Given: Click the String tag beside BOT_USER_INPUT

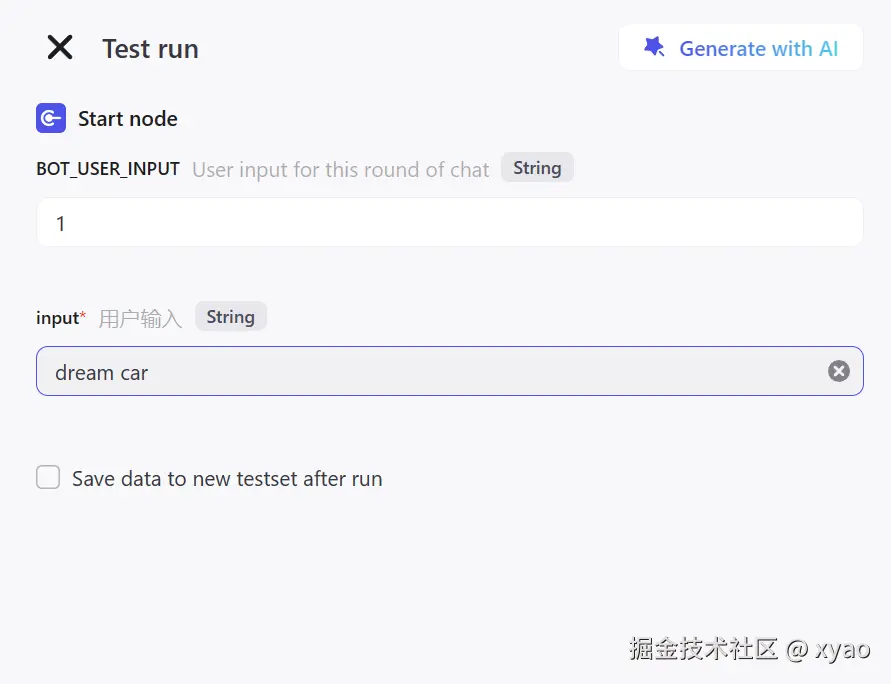Looking at the screenshot, I should [x=537, y=167].
